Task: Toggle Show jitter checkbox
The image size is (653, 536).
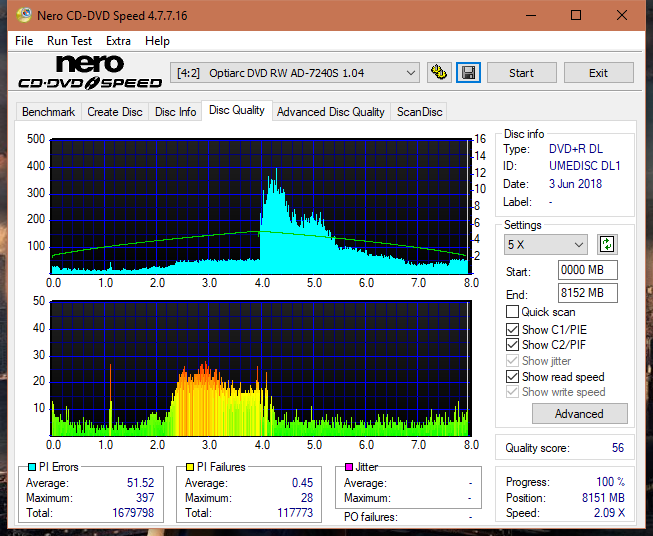Action: (x=512, y=361)
